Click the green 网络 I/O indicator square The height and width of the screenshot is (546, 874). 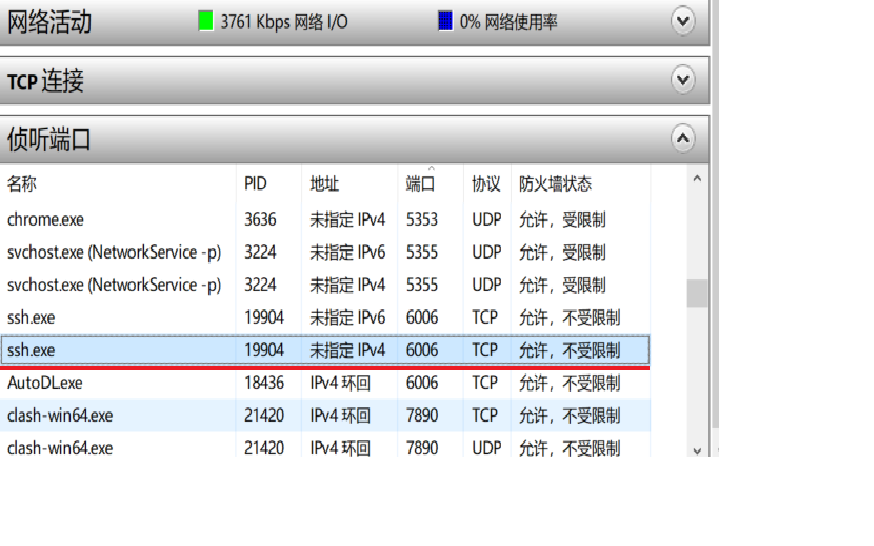point(206,21)
